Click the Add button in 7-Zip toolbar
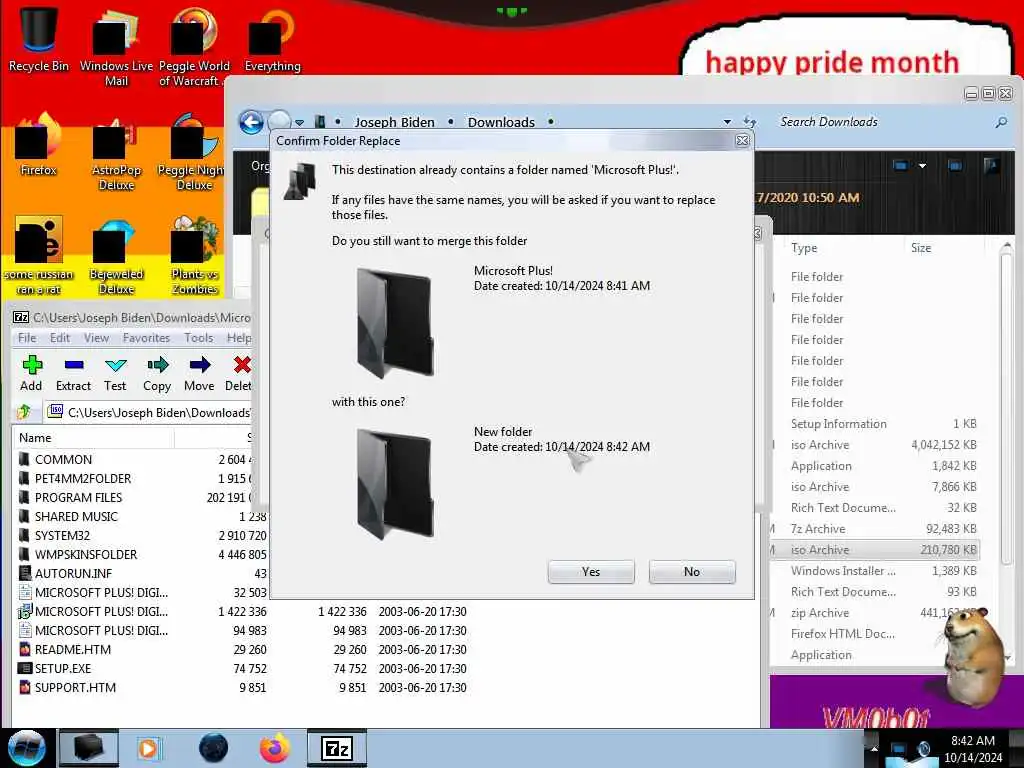The width and height of the screenshot is (1024, 768). [x=31, y=374]
